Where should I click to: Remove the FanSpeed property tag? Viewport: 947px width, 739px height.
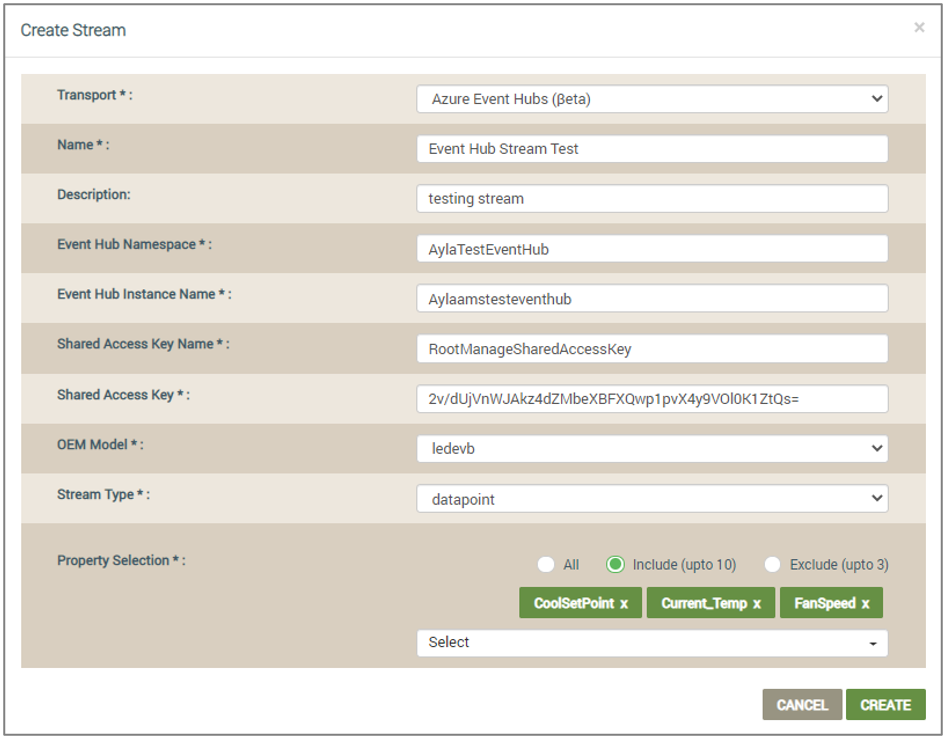click(865, 603)
